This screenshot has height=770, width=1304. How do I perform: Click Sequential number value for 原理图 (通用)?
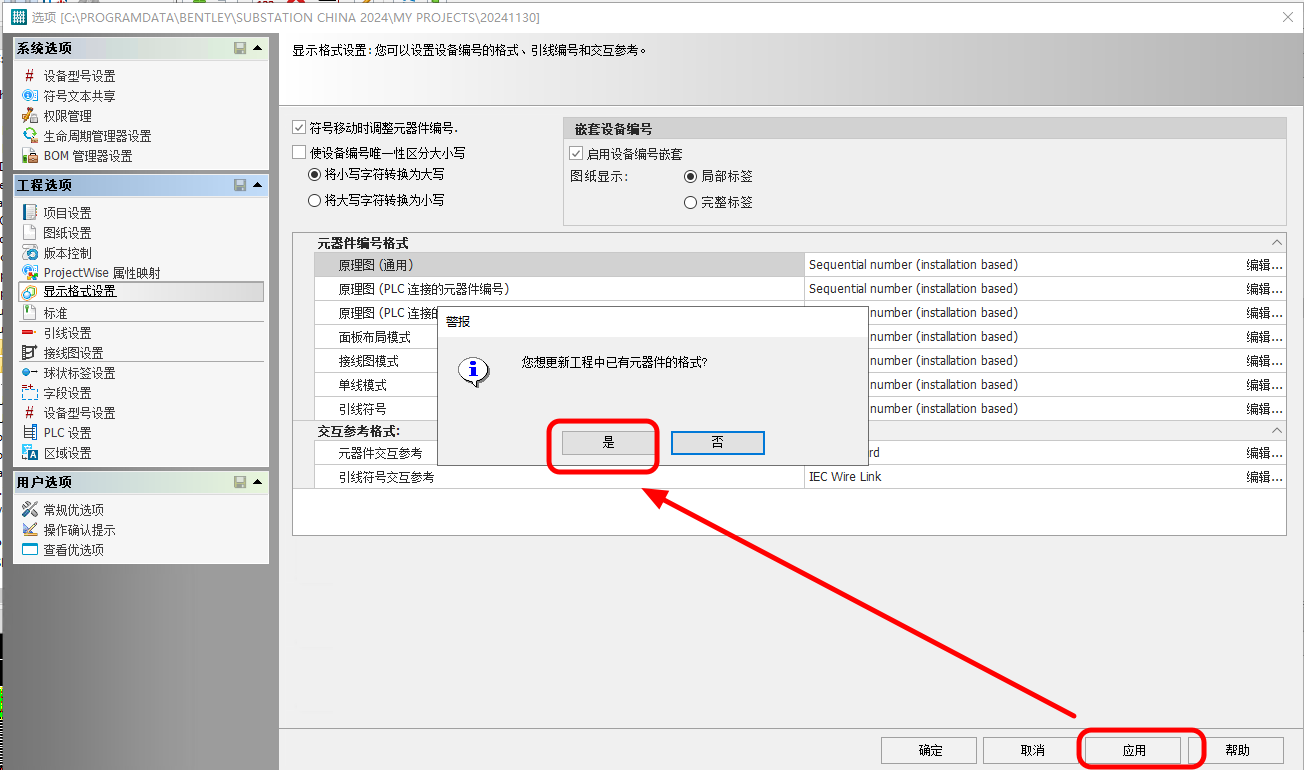coord(913,265)
